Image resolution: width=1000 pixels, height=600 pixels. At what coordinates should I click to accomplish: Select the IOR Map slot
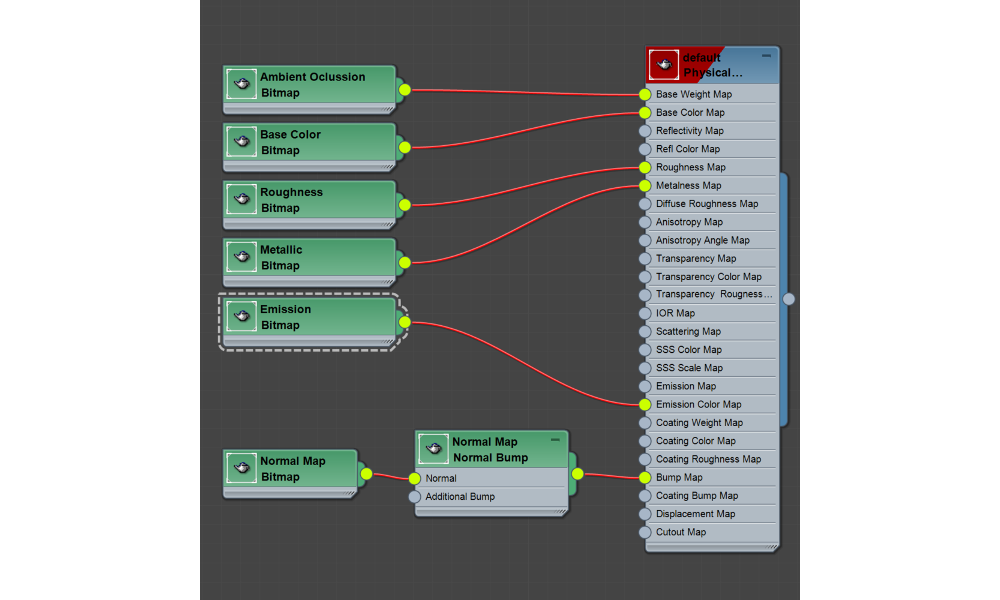pos(675,313)
